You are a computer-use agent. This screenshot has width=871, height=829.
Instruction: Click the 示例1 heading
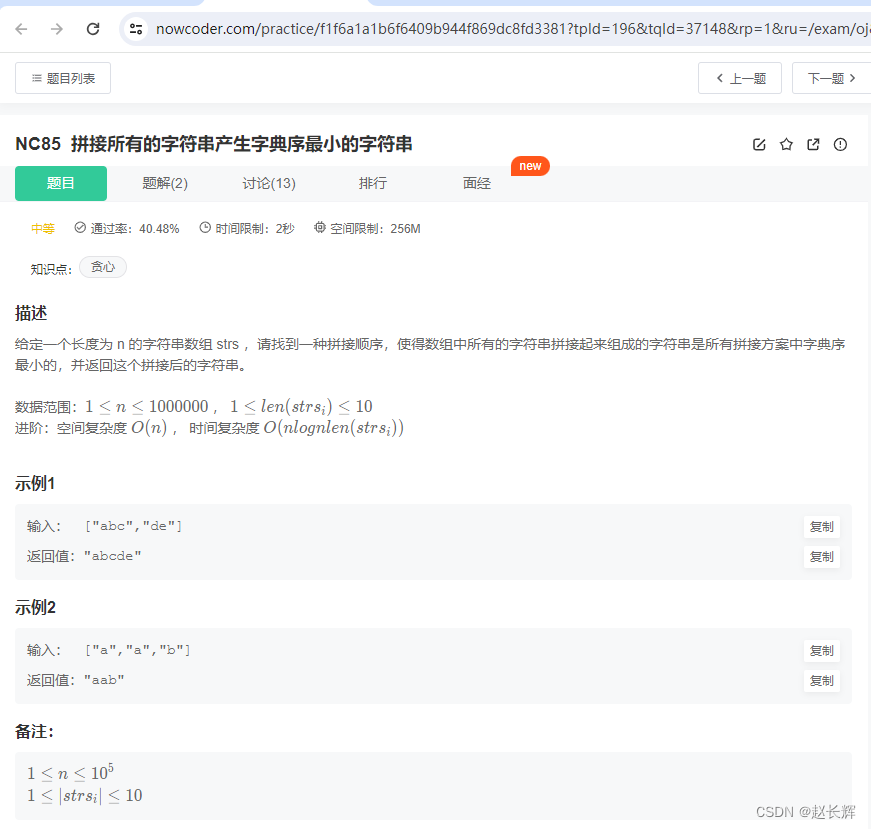(x=35, y=483)
